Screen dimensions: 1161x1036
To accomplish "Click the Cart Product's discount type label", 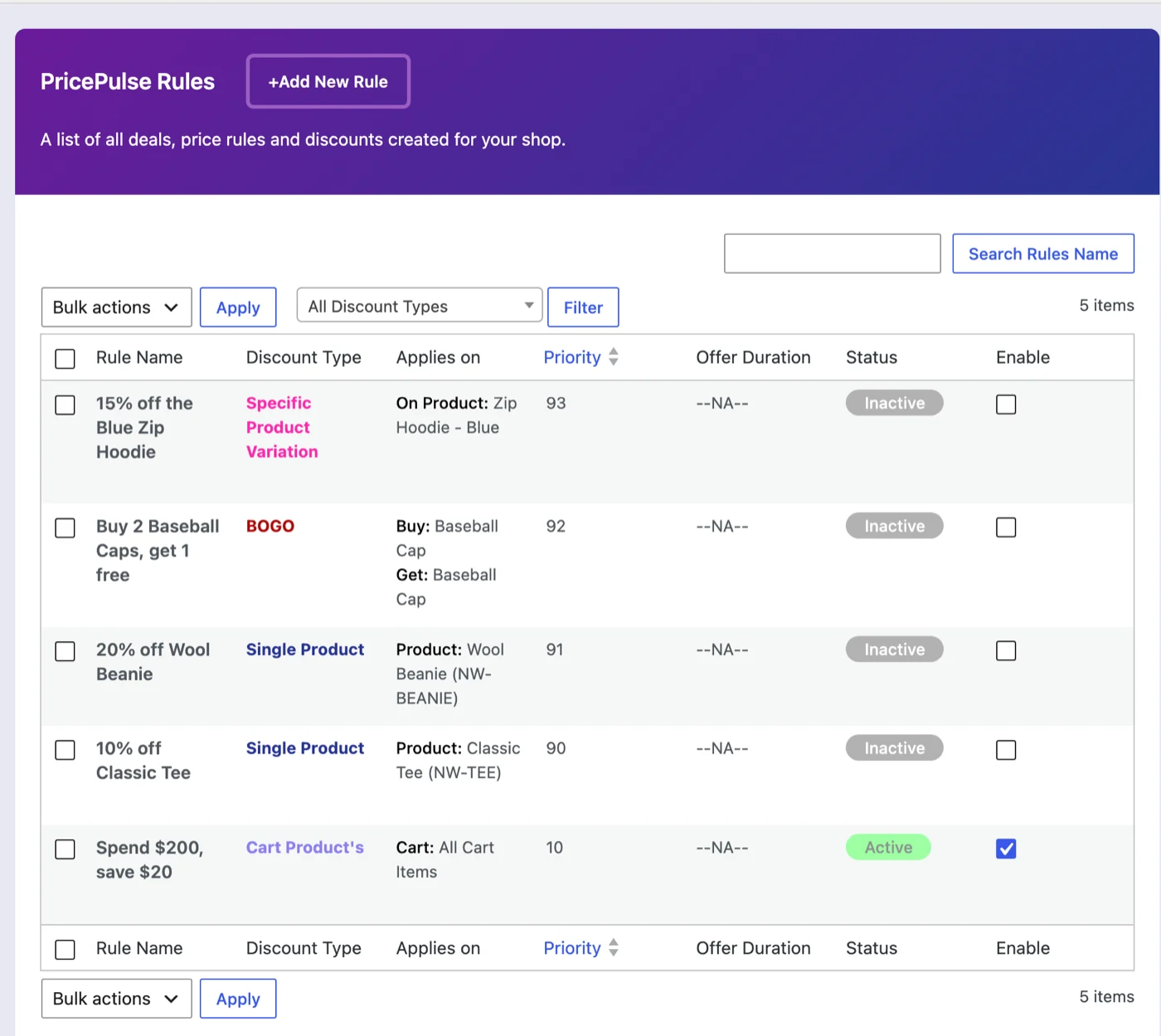I will pyautogui.click(x=305, y=847).
